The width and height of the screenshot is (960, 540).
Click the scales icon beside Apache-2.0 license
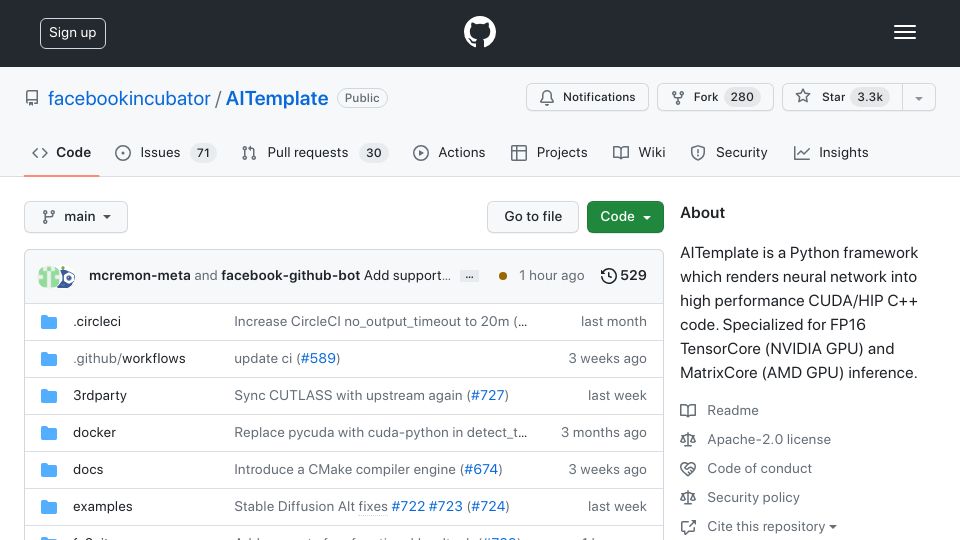tap(688, 440)
